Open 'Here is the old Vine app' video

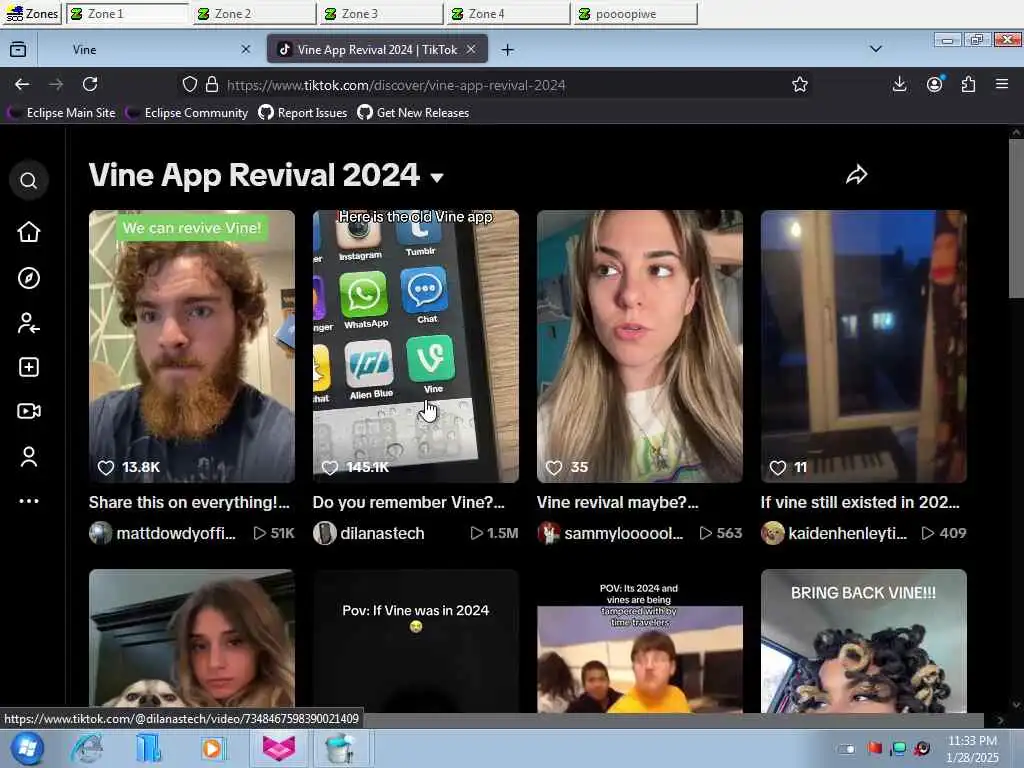[x=415, y=346]
